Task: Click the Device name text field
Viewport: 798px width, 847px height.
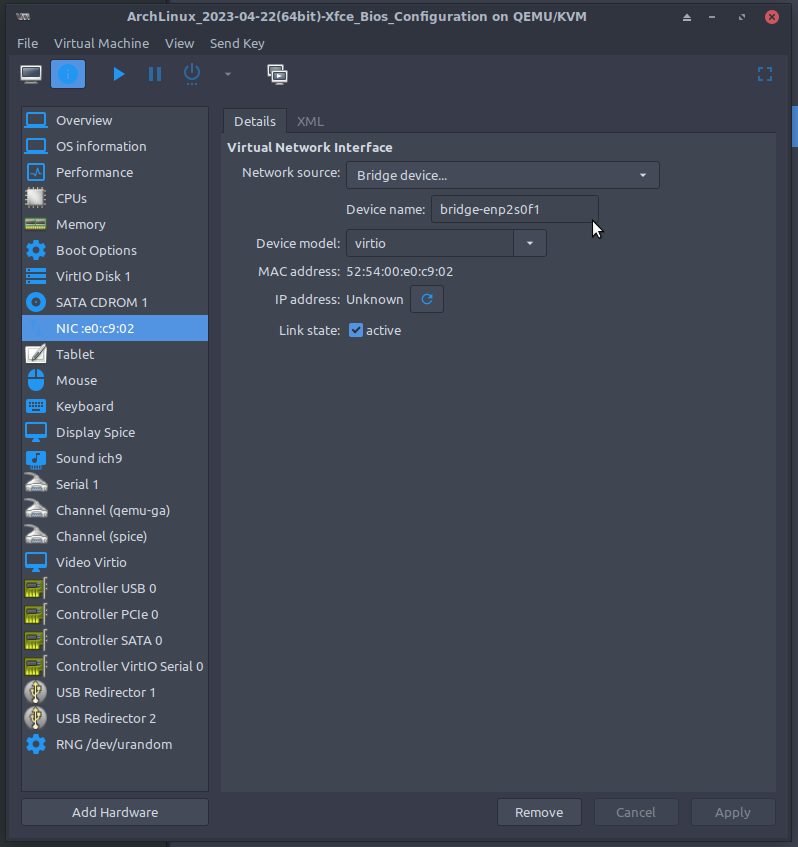Action: coord(514,209)
